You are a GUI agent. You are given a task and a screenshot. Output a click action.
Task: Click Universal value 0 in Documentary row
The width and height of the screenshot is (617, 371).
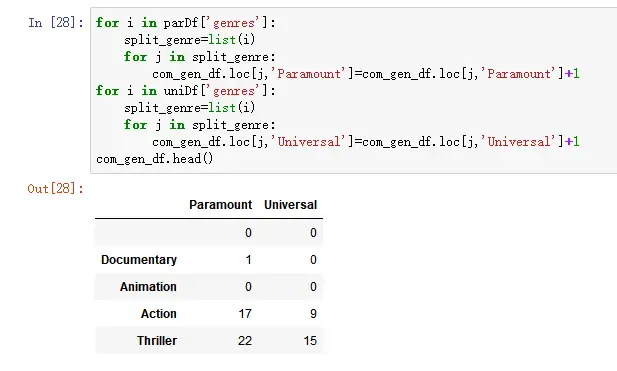313,260
